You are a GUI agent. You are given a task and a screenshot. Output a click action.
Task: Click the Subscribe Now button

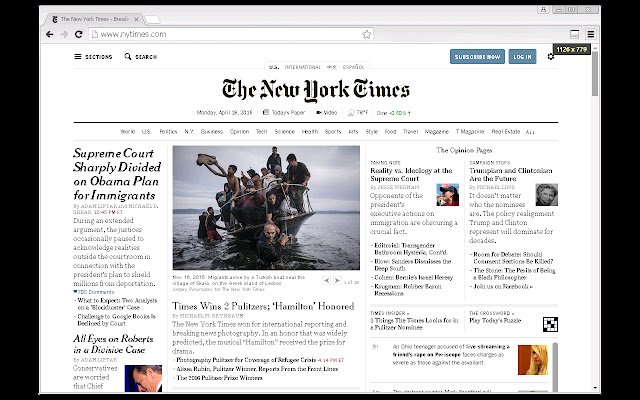click(x=477, y=57)
